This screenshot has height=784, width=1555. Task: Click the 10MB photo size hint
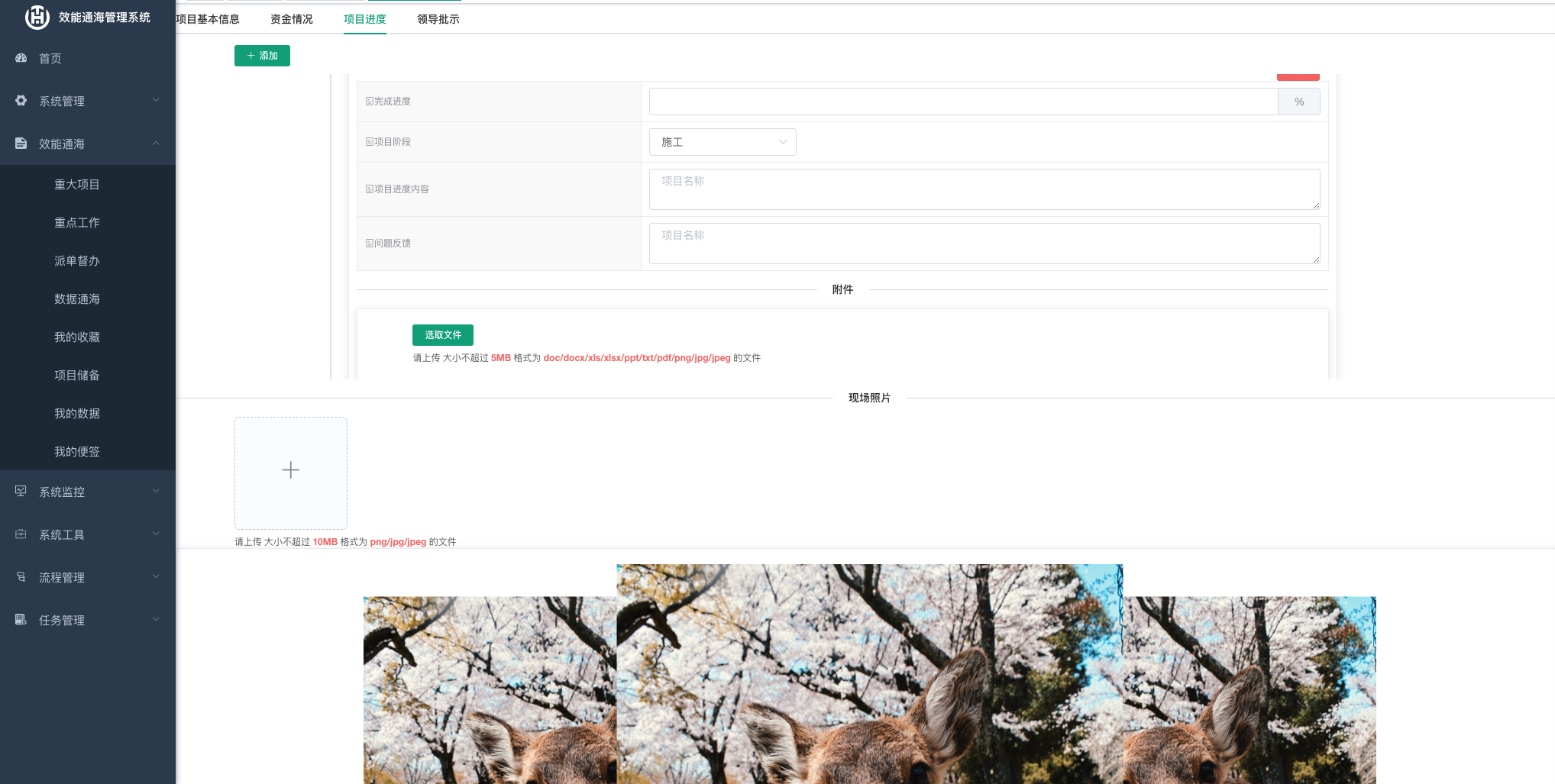325,542
